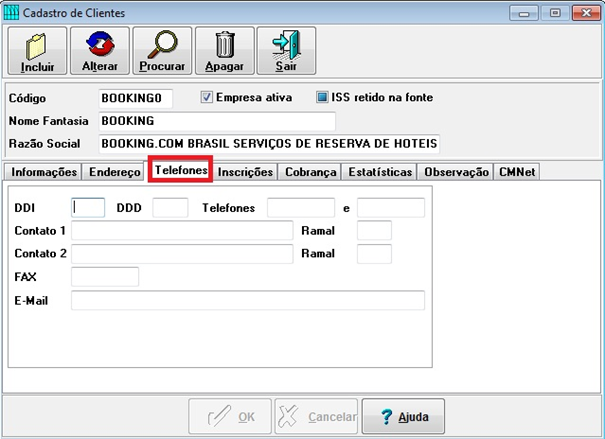Click the Alterar toolbar button

(x=100, y=51)
